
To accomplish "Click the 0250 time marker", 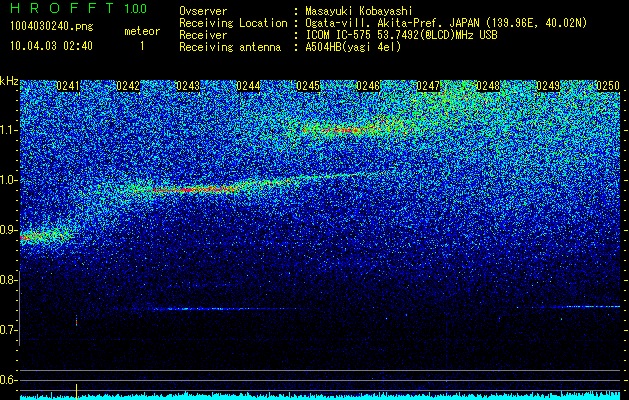I will [x=608, y=86].
